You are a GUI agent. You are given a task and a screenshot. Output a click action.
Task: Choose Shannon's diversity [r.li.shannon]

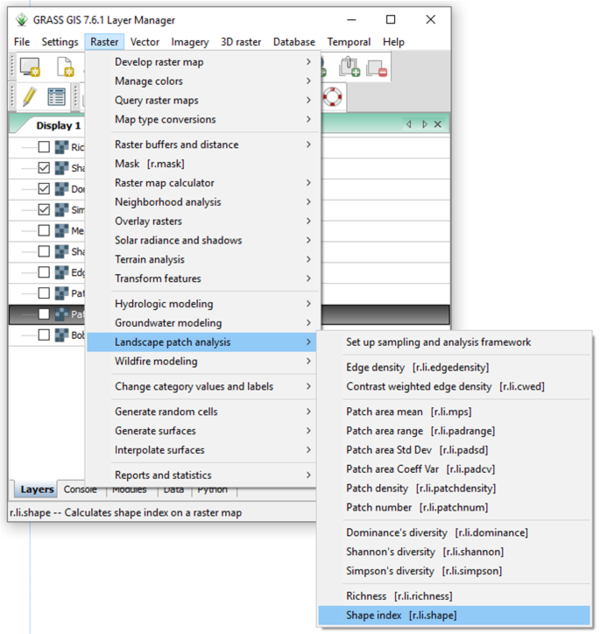click(x=454, y=552)
